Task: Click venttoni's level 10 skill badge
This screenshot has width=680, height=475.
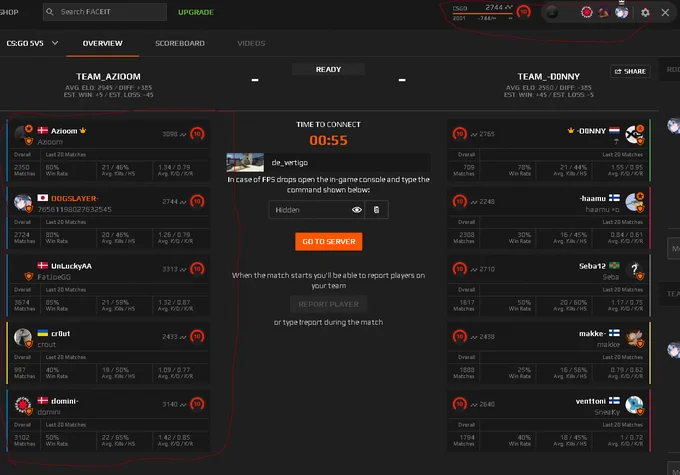Action: pyautogui.click(x=460, y=404)
